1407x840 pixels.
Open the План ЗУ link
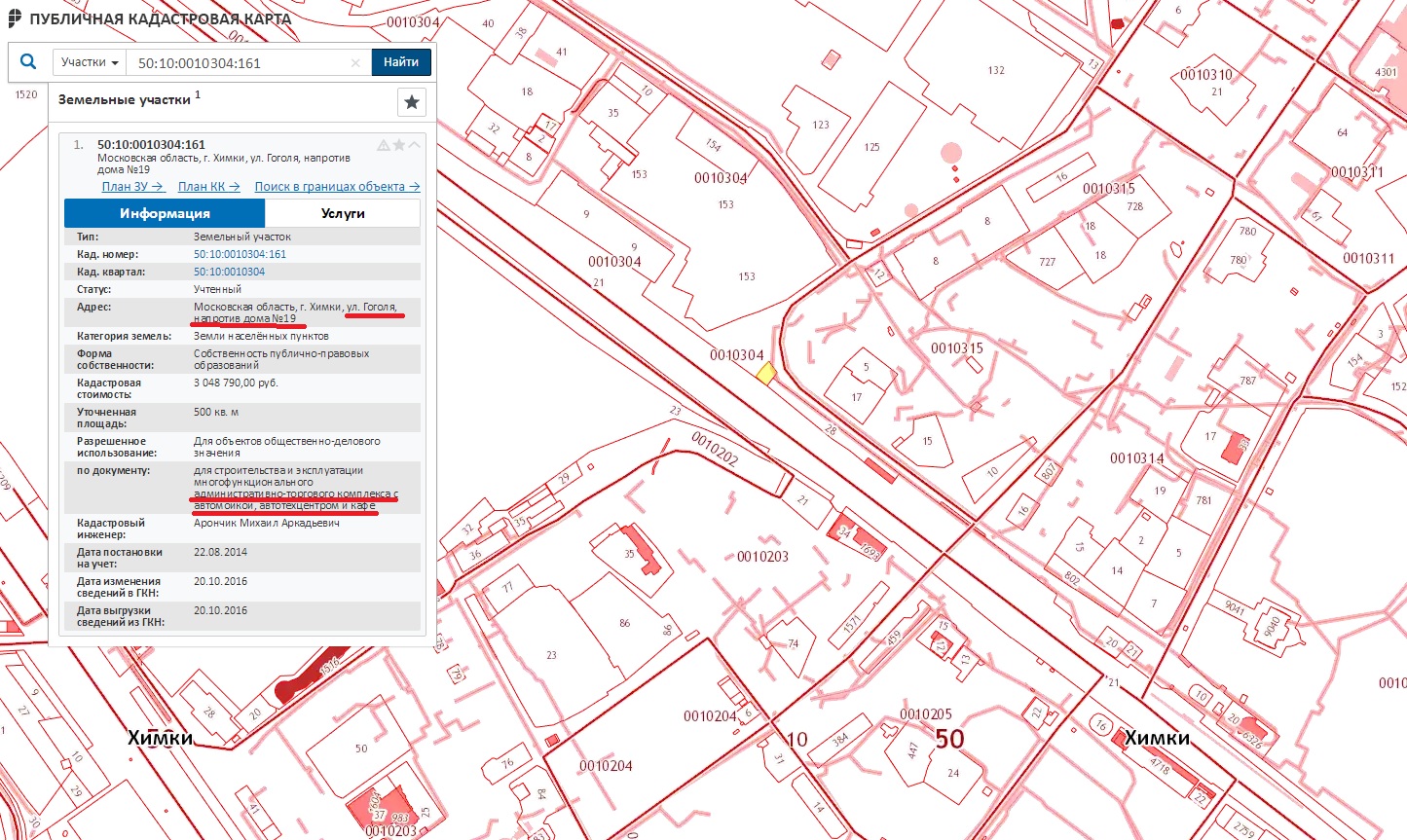coord(132,187)
